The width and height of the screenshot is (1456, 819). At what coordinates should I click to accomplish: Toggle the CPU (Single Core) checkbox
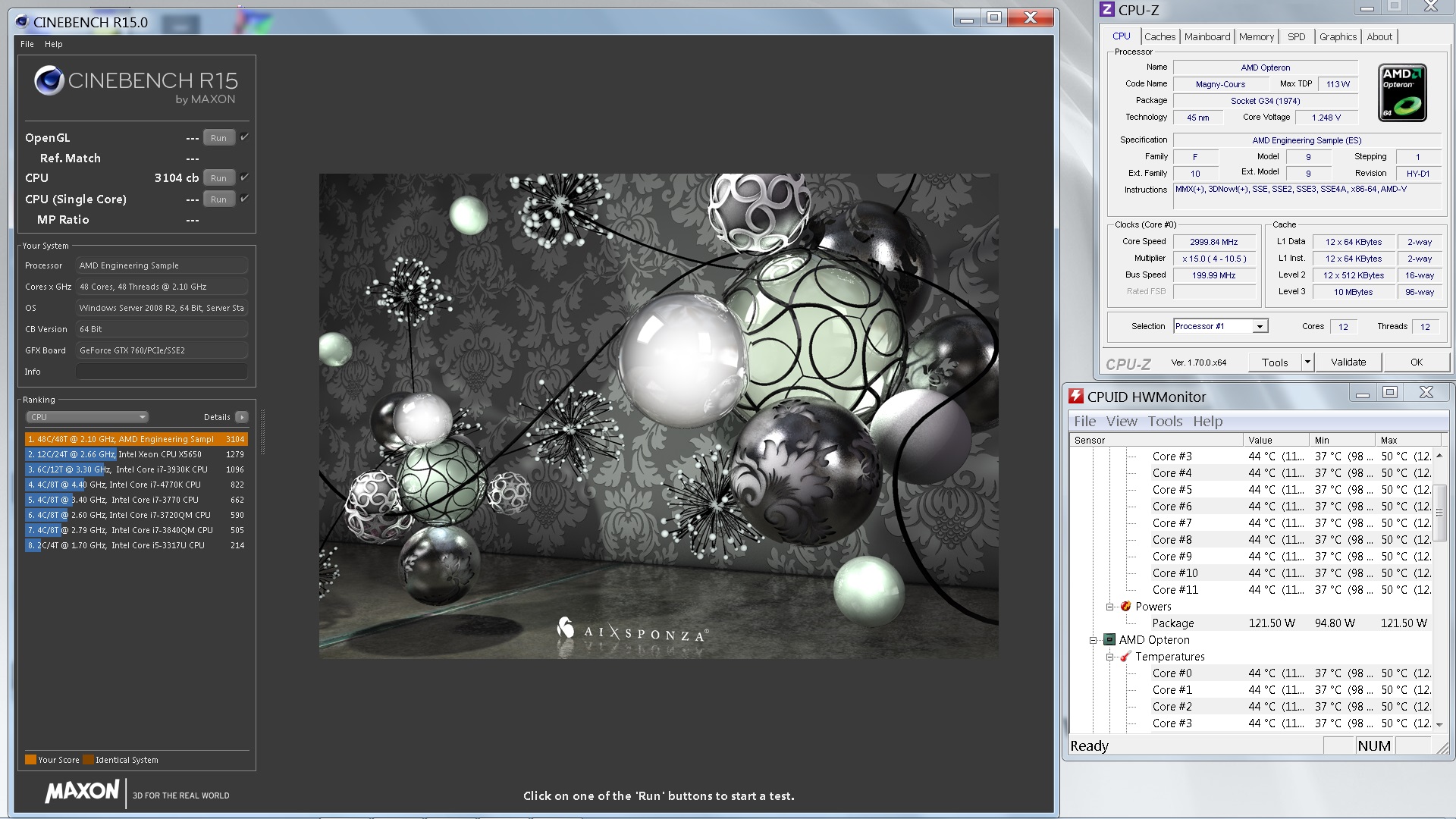244,199
